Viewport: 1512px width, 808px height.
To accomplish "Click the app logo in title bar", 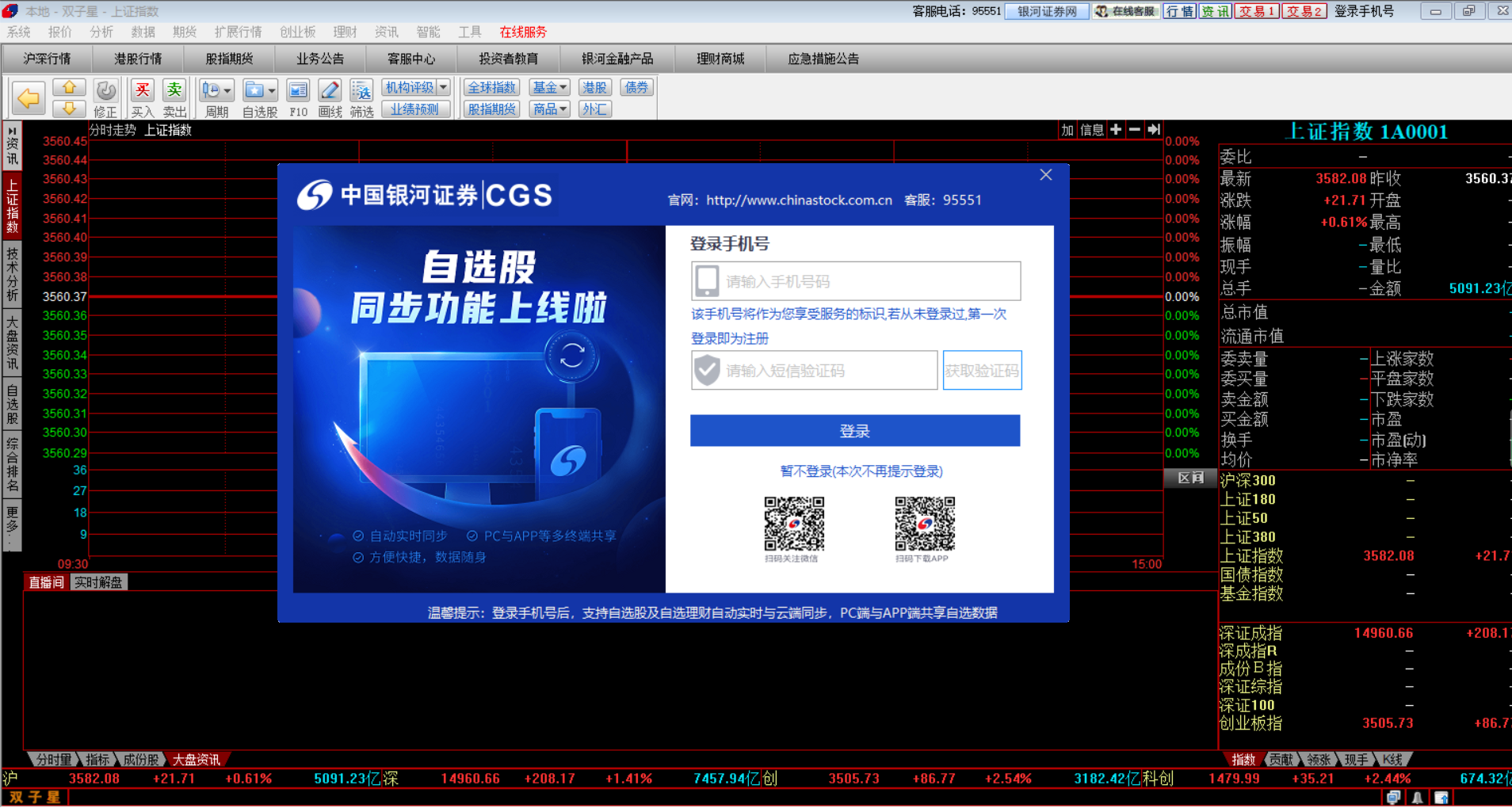I will tap(11, 11).
